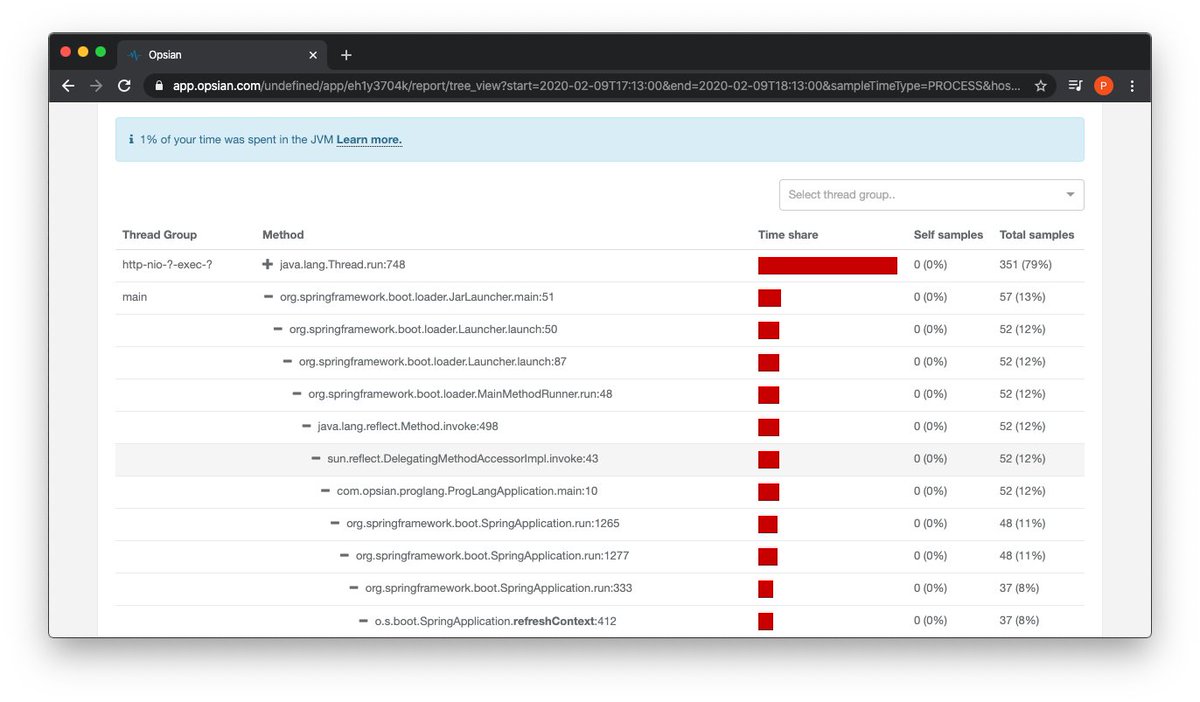Click 351 (79%) total samples value
The image size is (1200, 702).
click(1026, 265)
